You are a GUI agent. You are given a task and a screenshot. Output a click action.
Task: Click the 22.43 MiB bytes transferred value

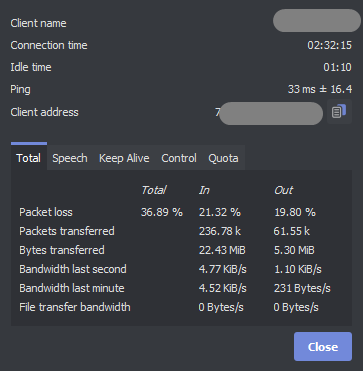pyautogui.click(x=222, y=250)
